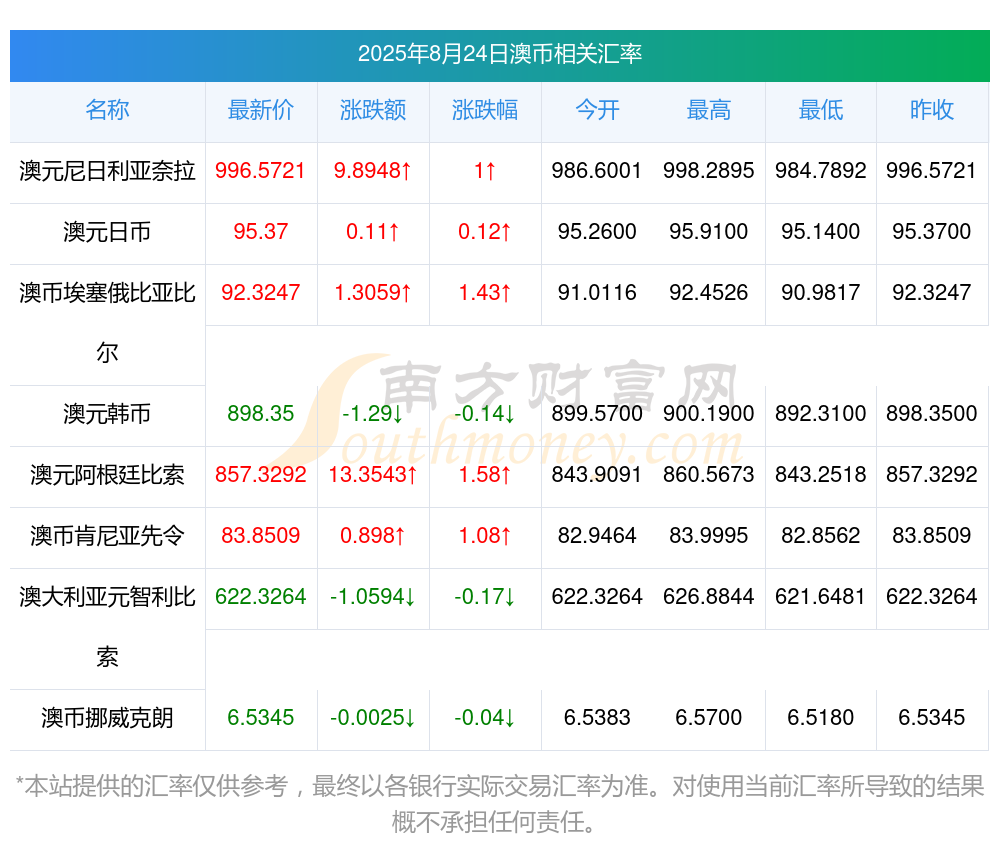
Task: Click change percent 1.08↑
Action: [x=485, y=536]
